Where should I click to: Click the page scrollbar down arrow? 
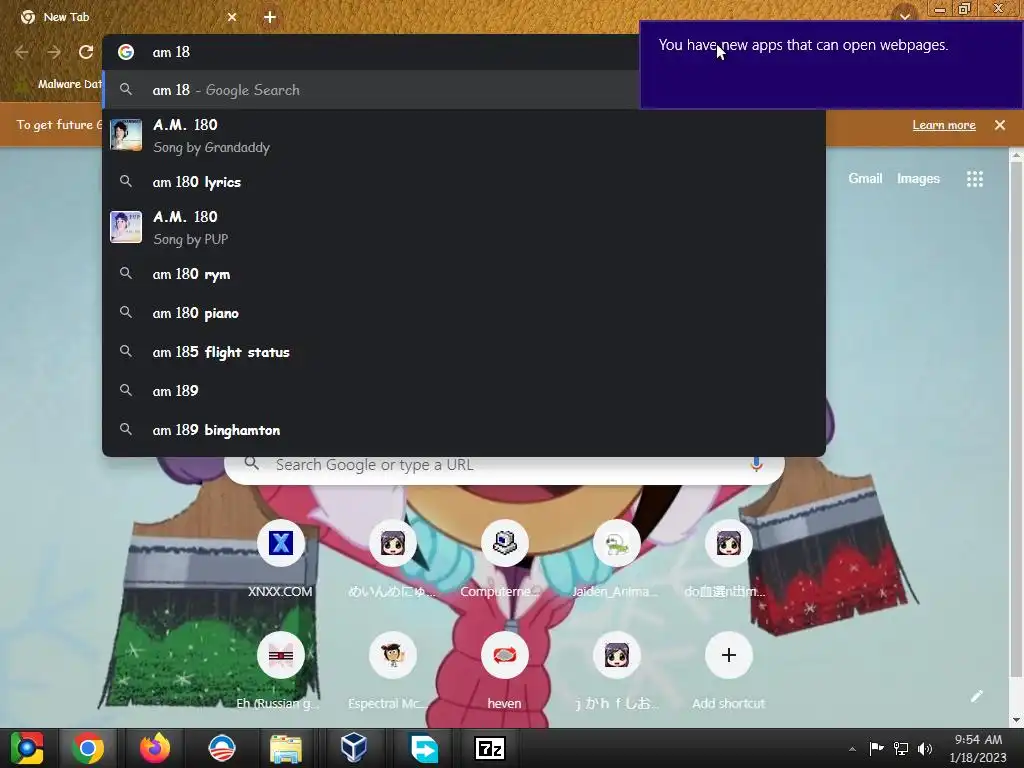coord(1016,720)
